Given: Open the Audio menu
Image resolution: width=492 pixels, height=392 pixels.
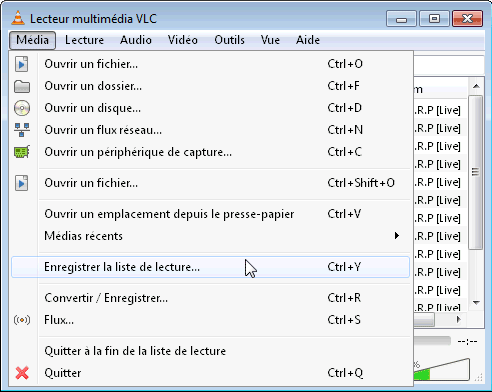Looking at the screenshot, I should pyautogui.click(x=136, y=40).
